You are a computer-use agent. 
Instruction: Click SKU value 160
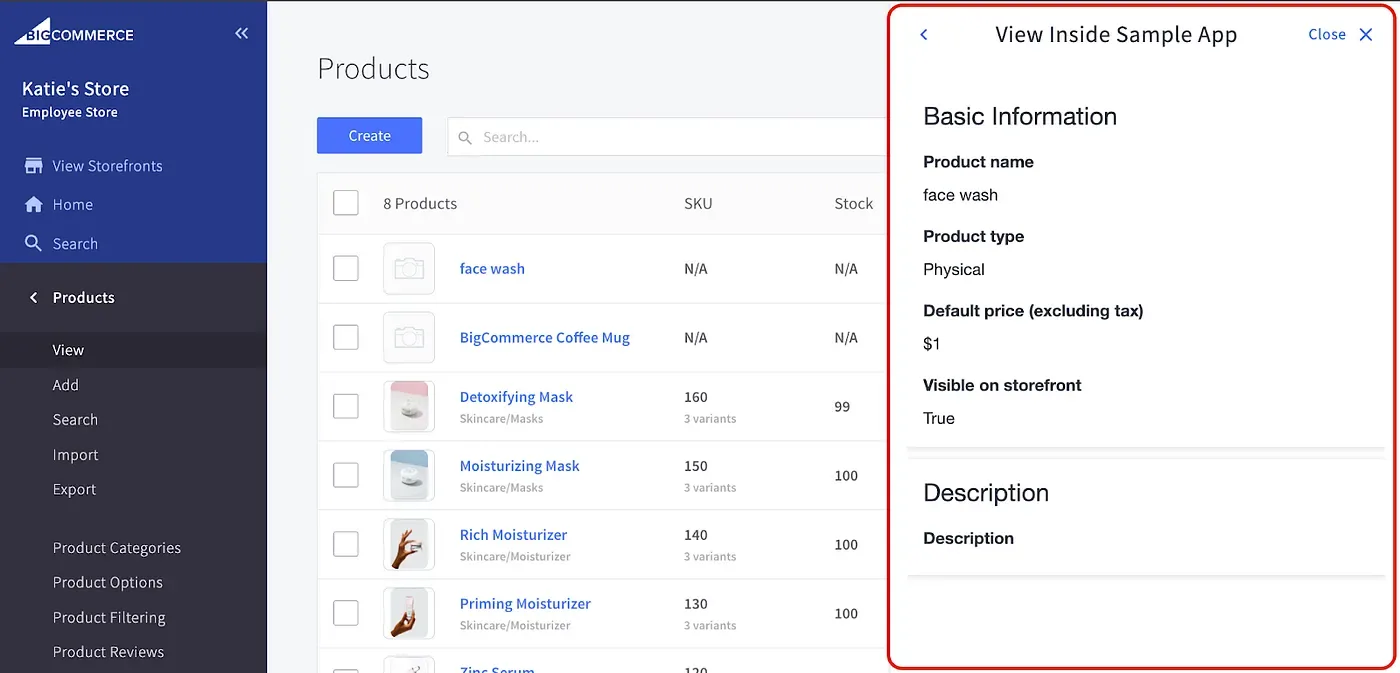(x=696, y=397)
